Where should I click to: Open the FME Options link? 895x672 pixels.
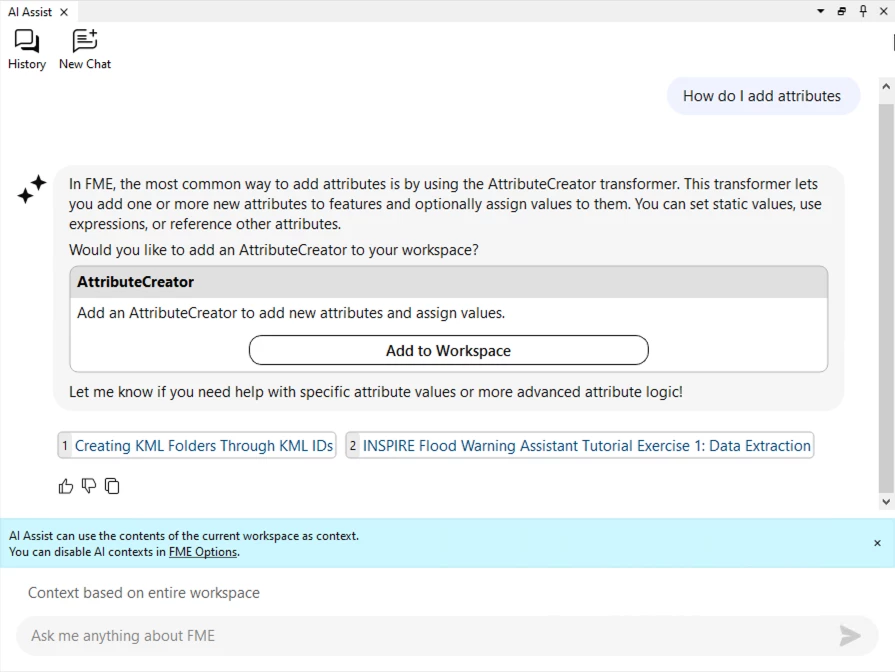[203, 552]
